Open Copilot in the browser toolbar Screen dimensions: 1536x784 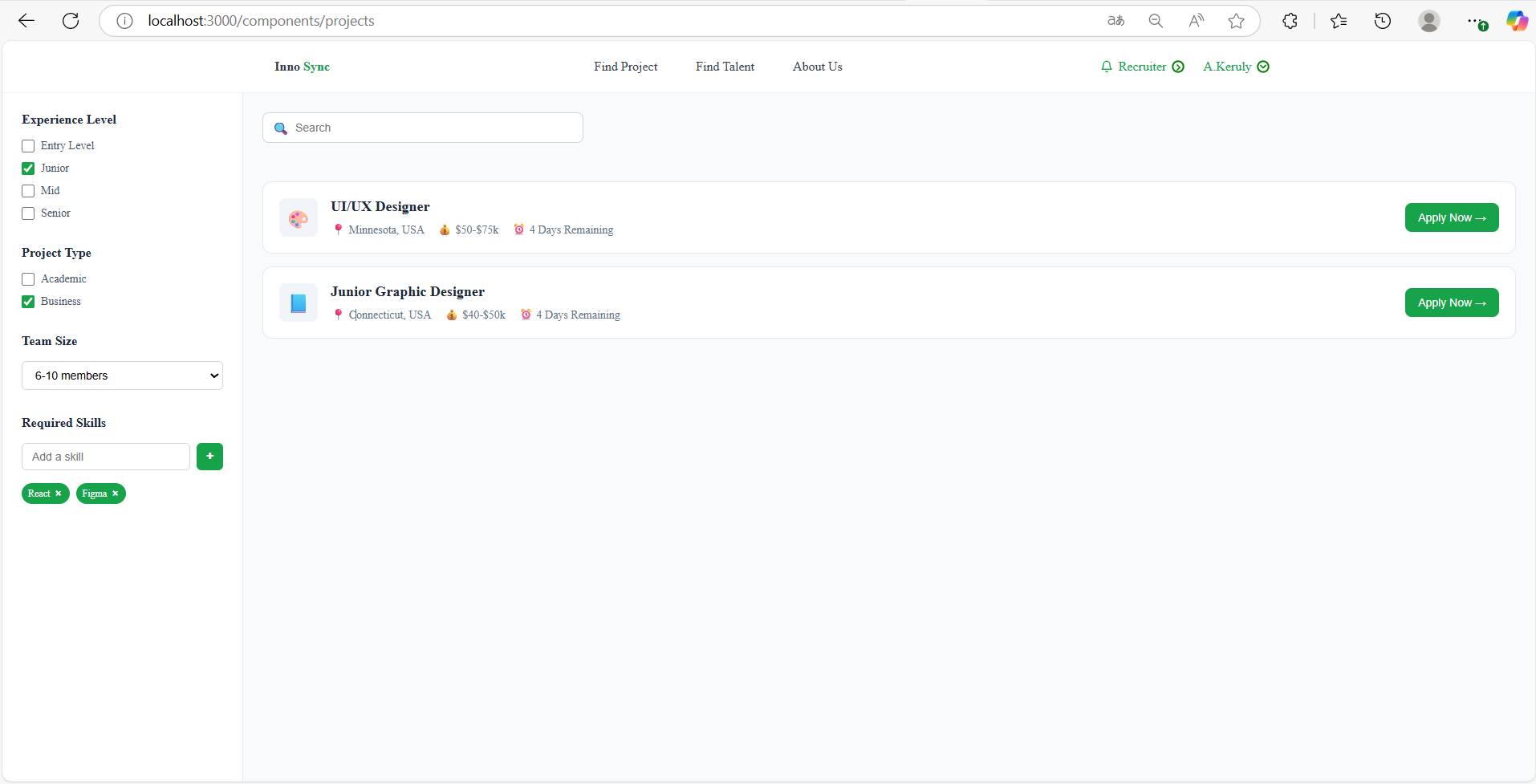[x=1517, y=21]
